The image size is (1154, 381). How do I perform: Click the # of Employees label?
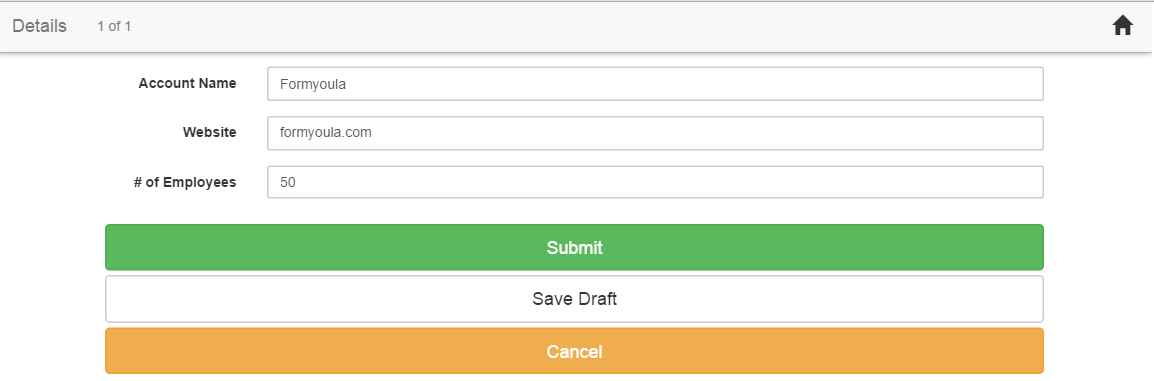[x=185, y=182]
